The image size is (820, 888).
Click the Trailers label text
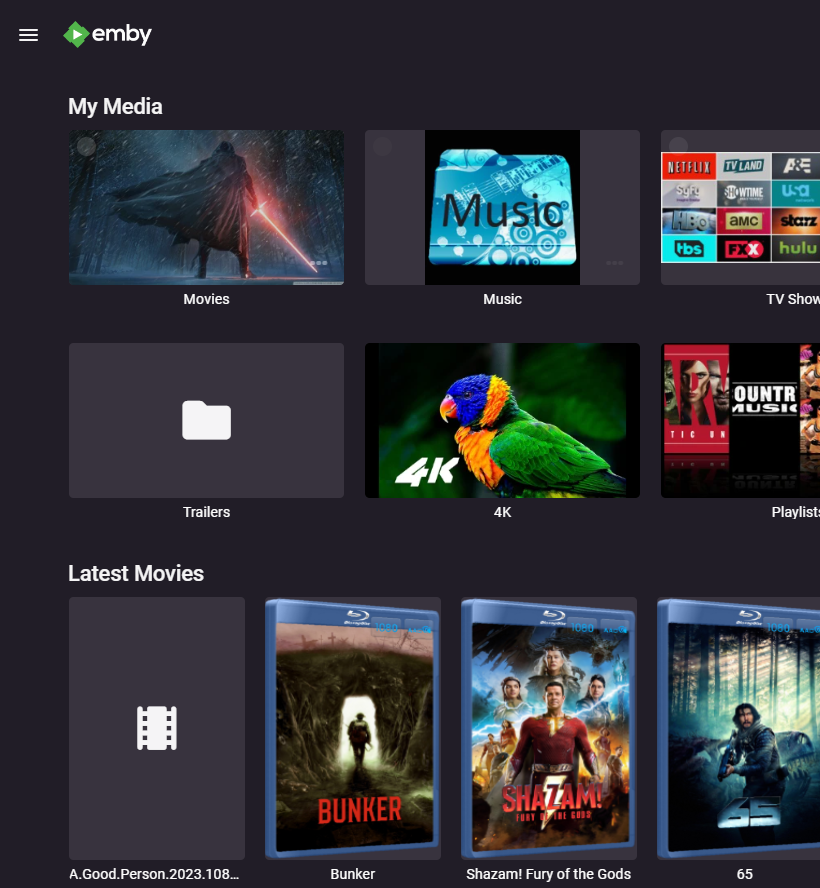point(206,512)
